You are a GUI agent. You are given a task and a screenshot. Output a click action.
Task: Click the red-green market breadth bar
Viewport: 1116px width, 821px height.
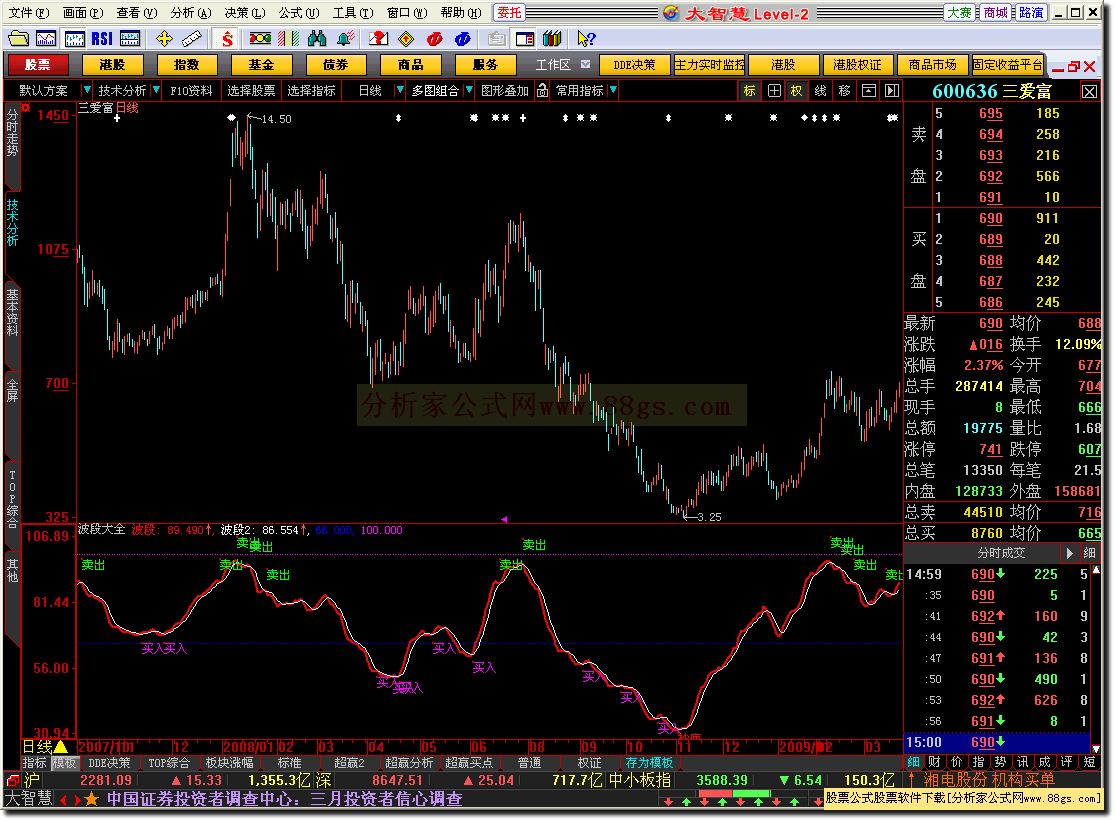pos(734,793)
